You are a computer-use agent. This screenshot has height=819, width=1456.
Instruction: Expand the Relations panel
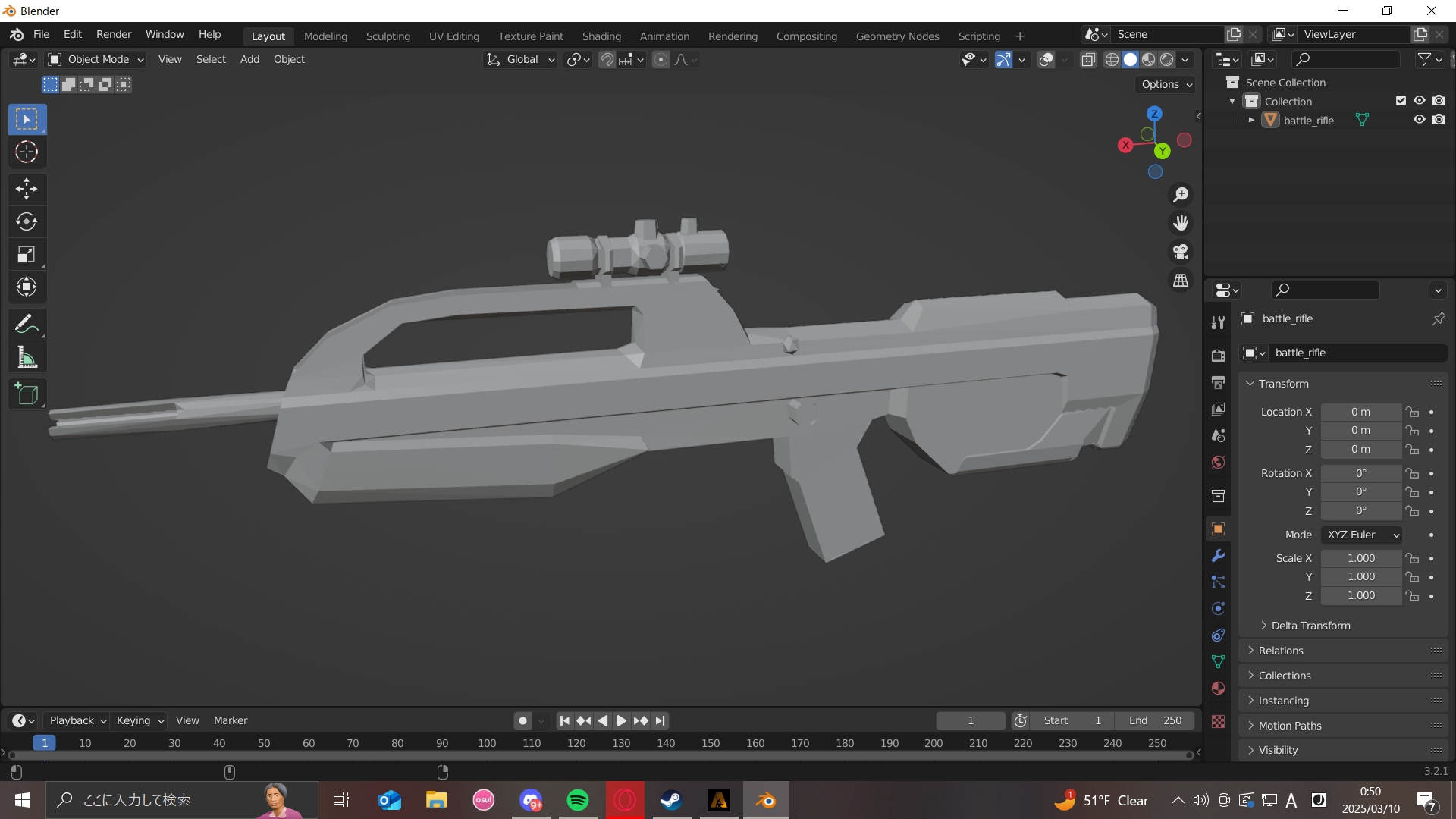pos(1281,651)
